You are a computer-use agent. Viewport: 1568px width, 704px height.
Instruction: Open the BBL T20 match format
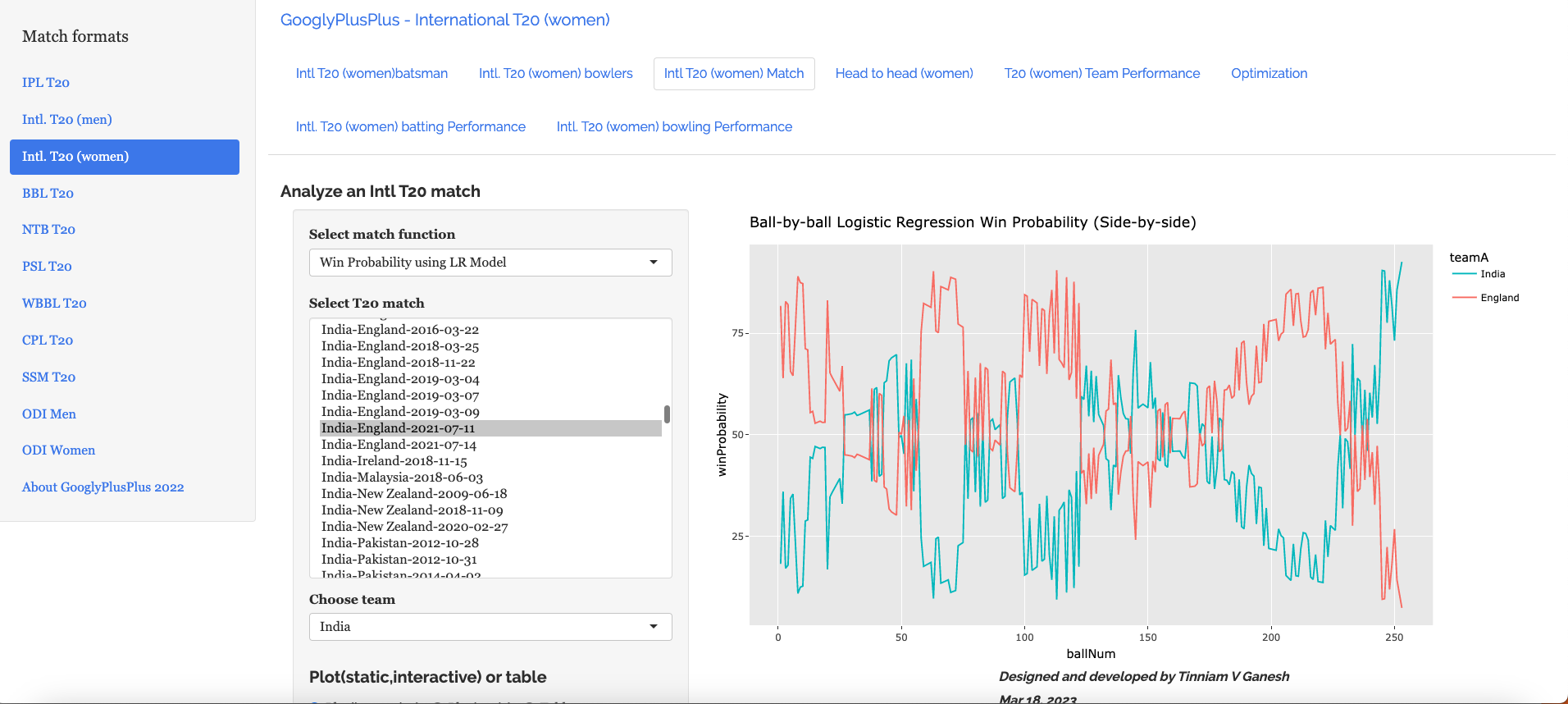point(48,194)
